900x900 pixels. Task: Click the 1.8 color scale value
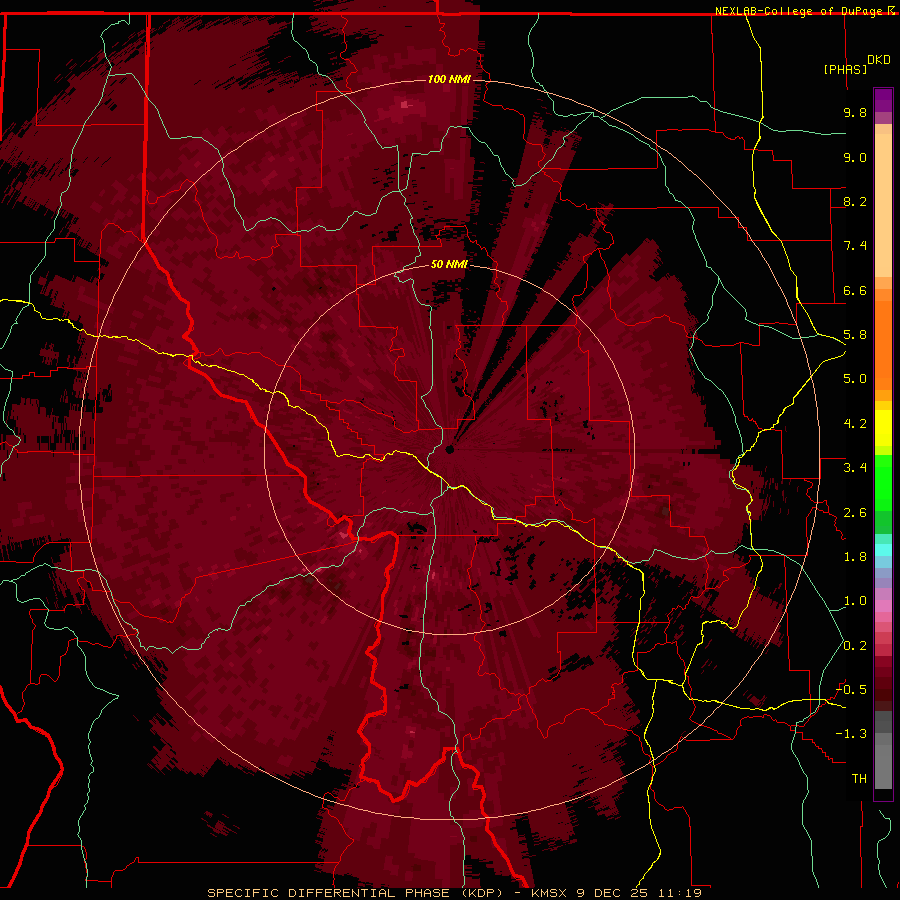855,557
